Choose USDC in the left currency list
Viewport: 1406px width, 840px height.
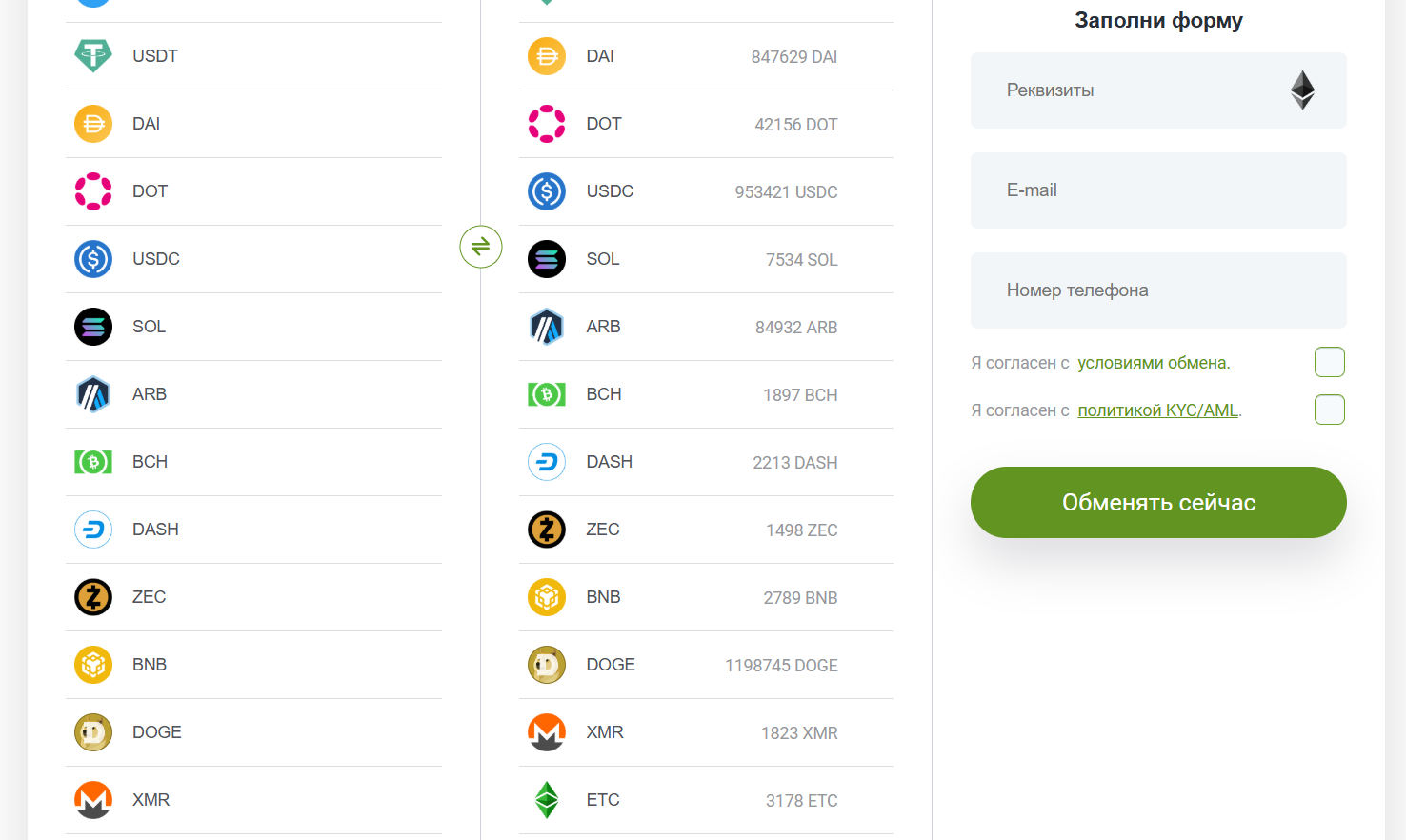coord(253,259)
